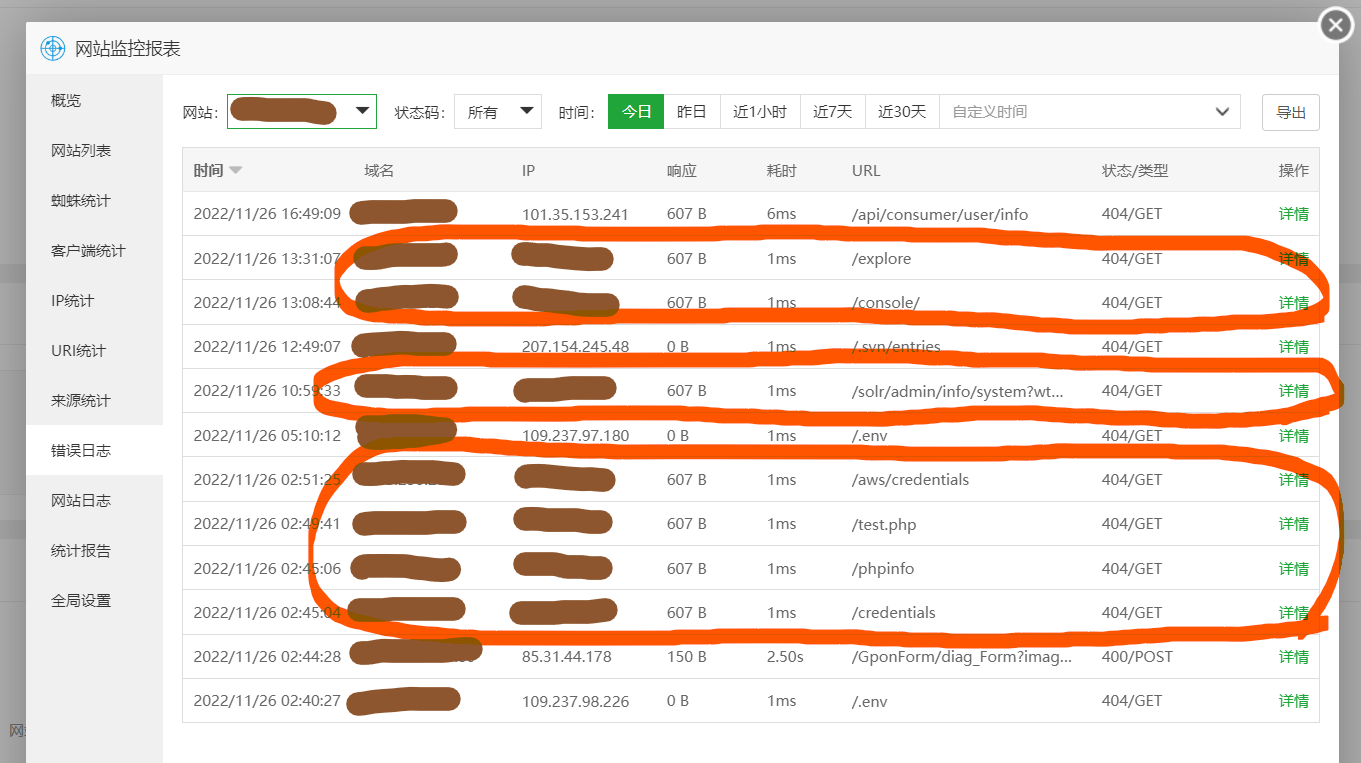Click the 150 B response size cell
The image size is (1361, 763).
[x=687, y=657]
